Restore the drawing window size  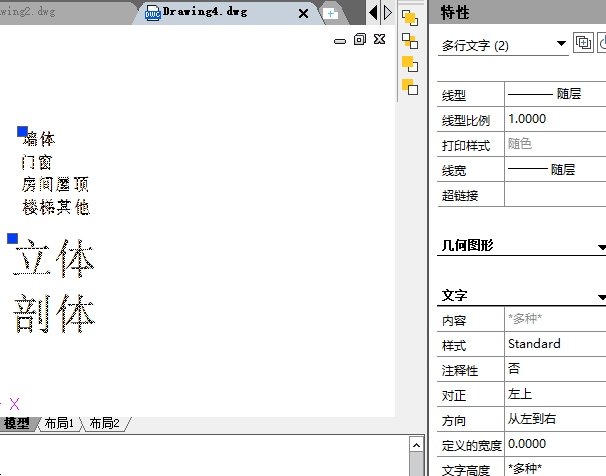[x=360, y=40]
